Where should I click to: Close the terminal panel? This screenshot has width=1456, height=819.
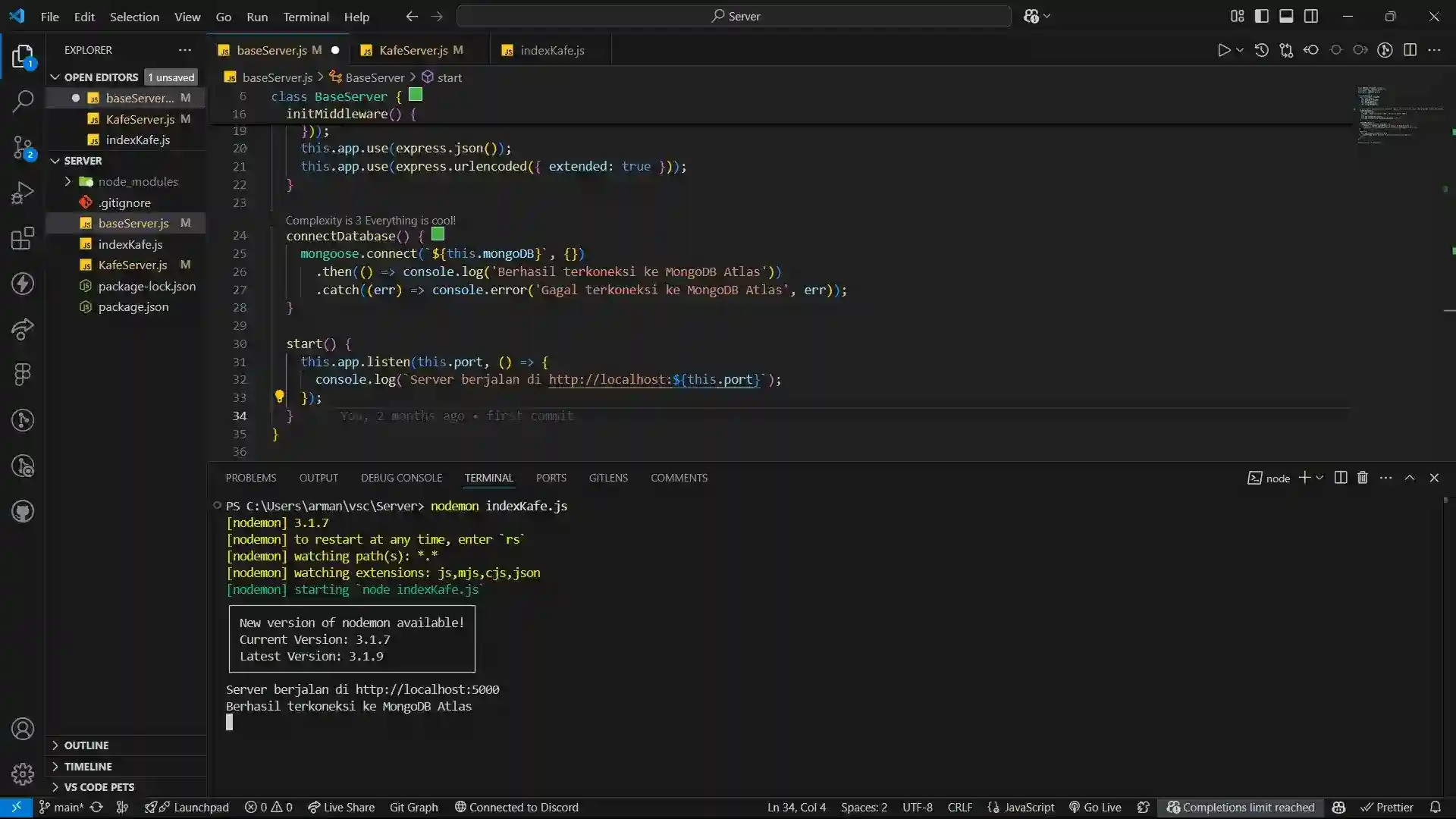(x=1434, y=478)
